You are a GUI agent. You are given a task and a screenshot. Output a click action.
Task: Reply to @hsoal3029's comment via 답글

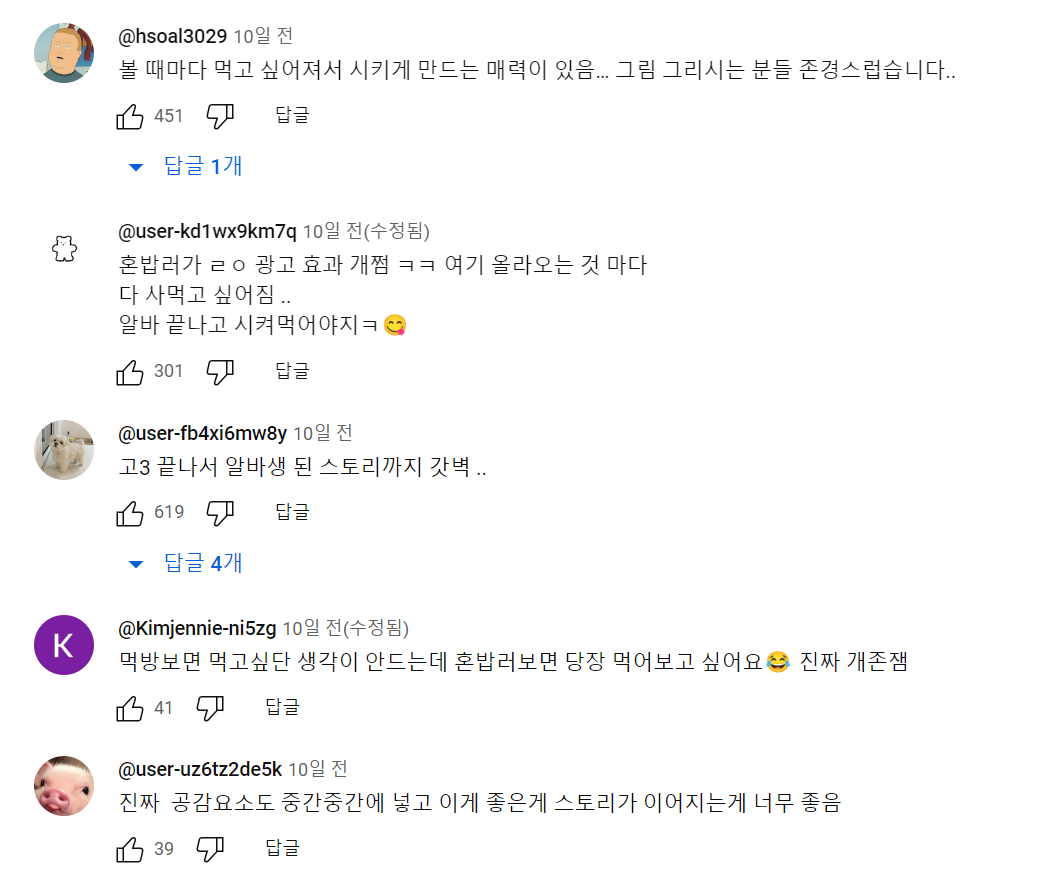coord(292,116)
